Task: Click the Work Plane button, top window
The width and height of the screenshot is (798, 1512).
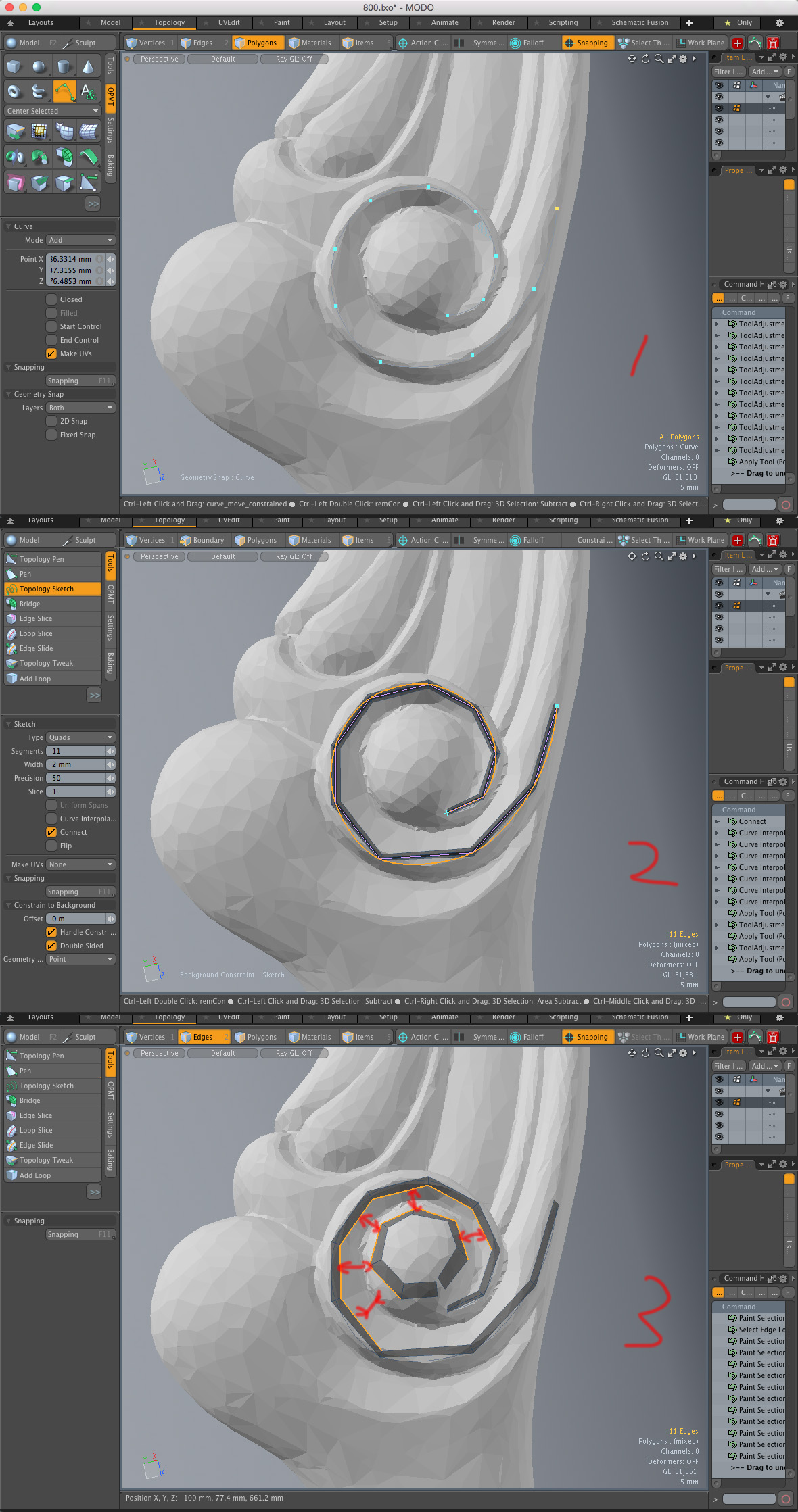Action: click(x=701, y=43)
